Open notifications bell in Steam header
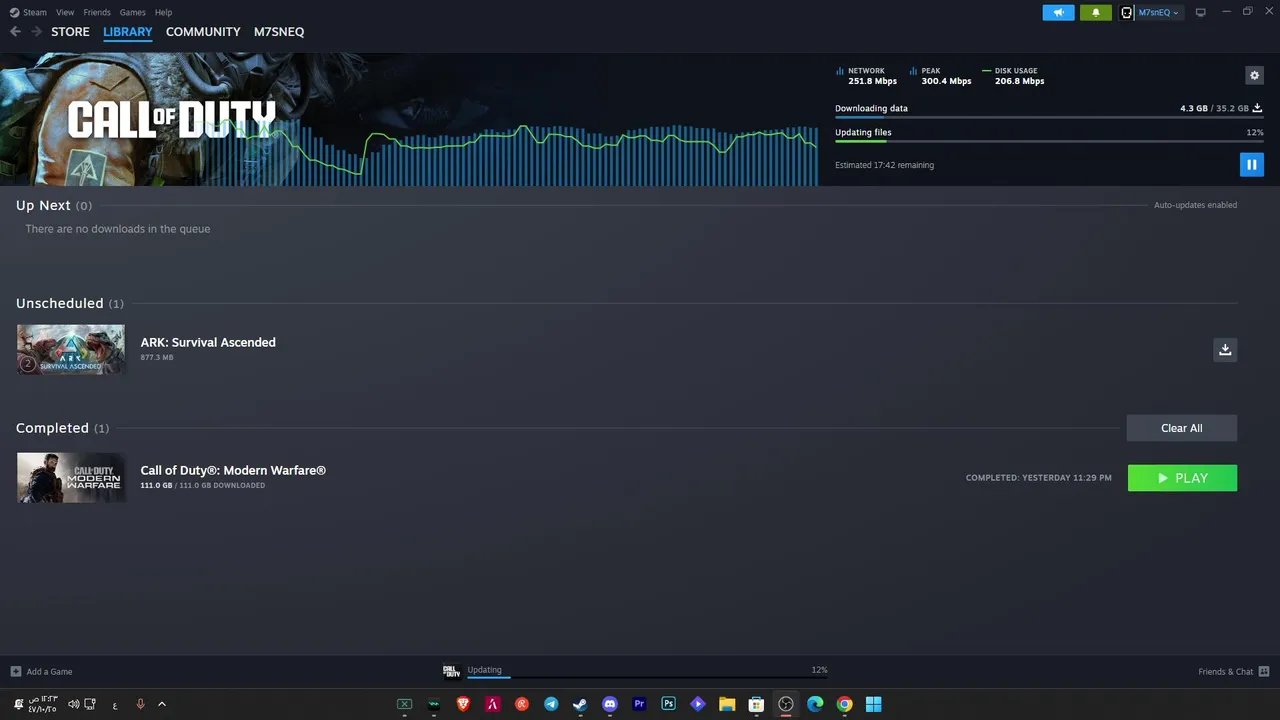 point(1096,12)
